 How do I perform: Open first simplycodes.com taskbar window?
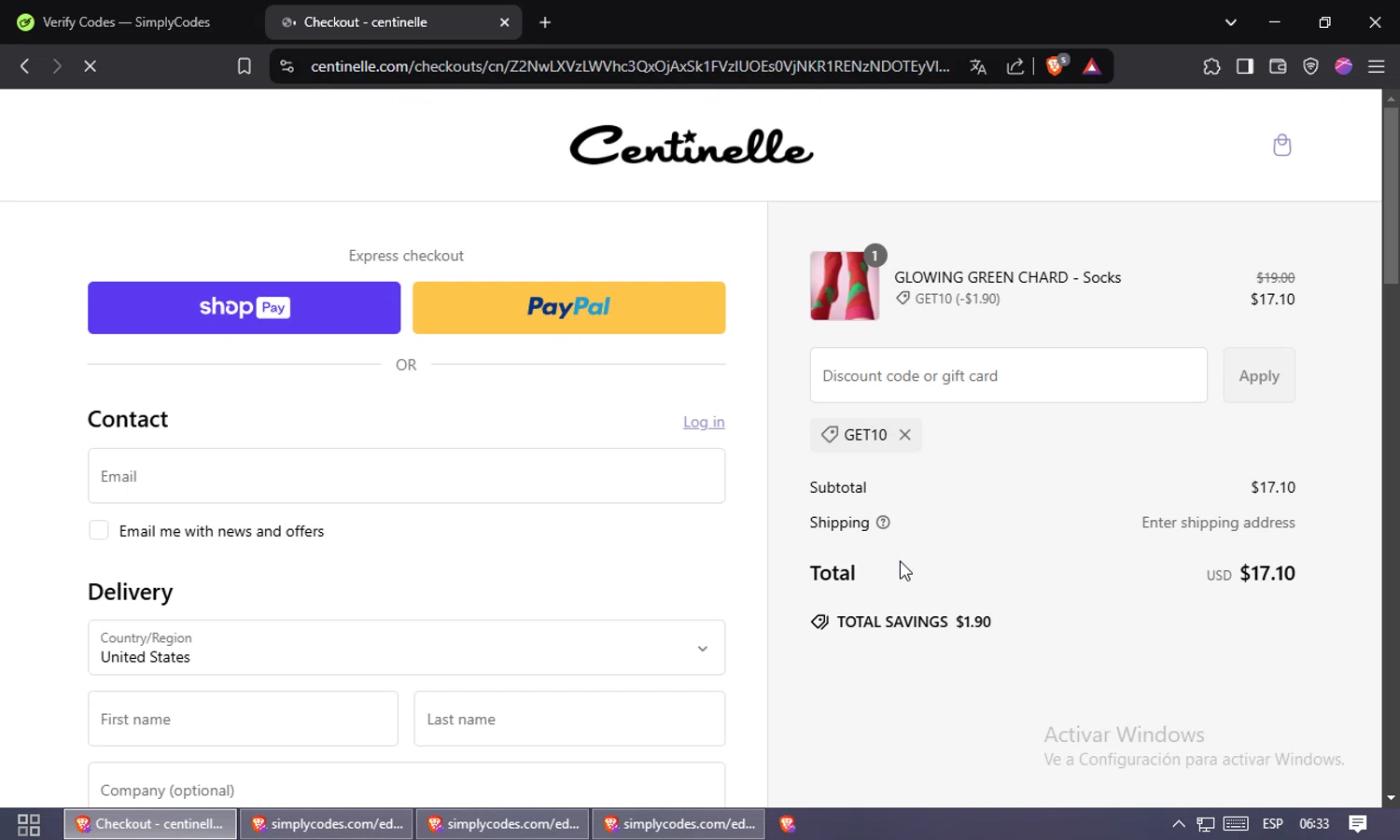pyautogui.click(x=327, y=824)
